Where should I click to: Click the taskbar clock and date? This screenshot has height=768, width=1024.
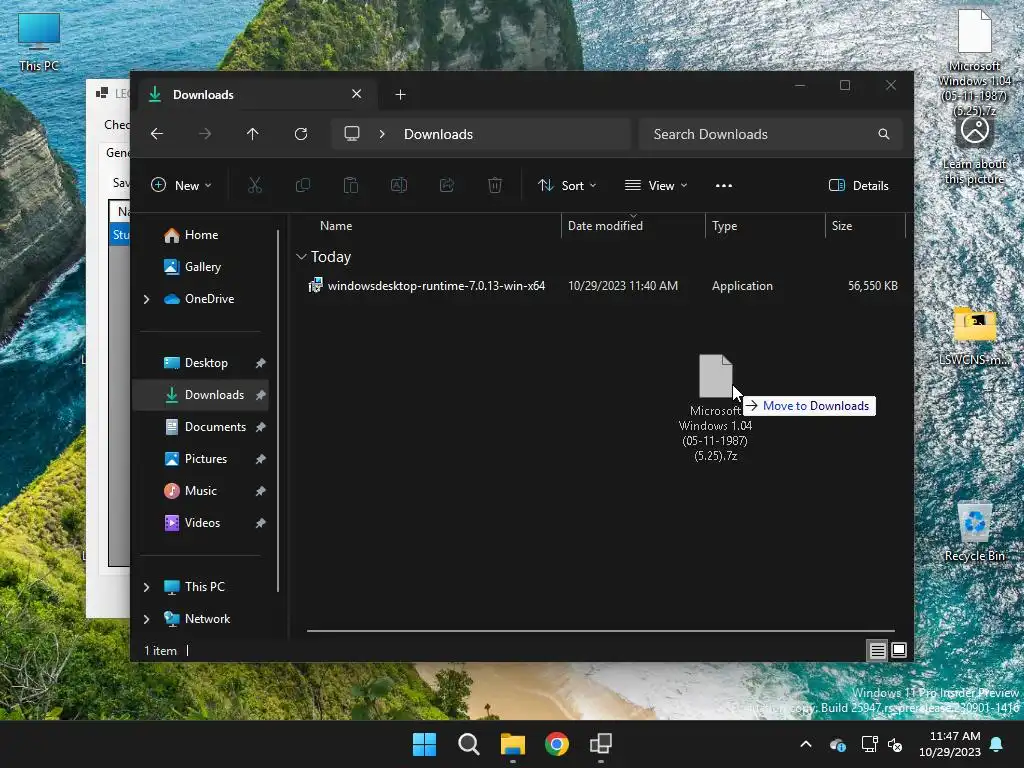(x=950, y=744)
